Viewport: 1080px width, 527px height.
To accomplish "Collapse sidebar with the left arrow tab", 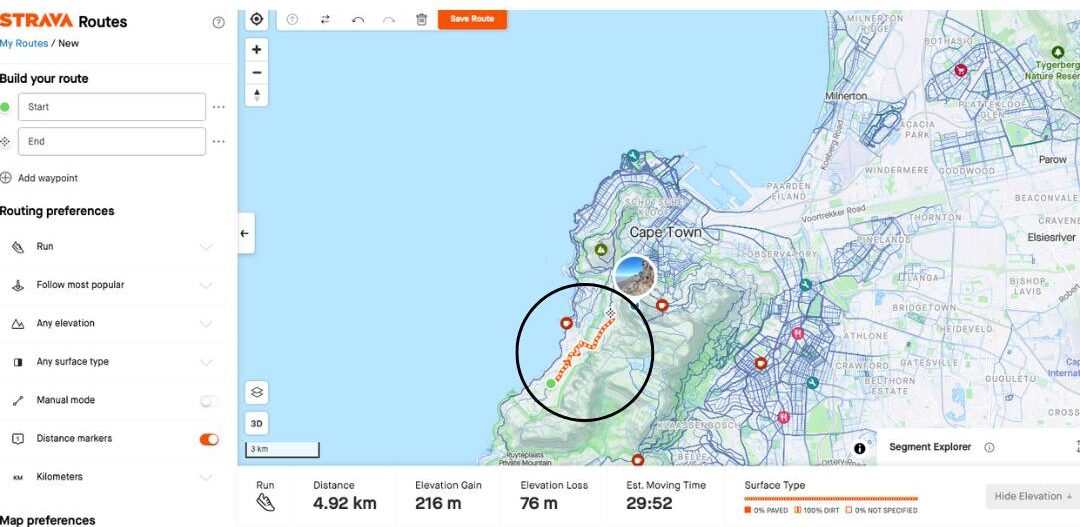I will tap(245, 233).
